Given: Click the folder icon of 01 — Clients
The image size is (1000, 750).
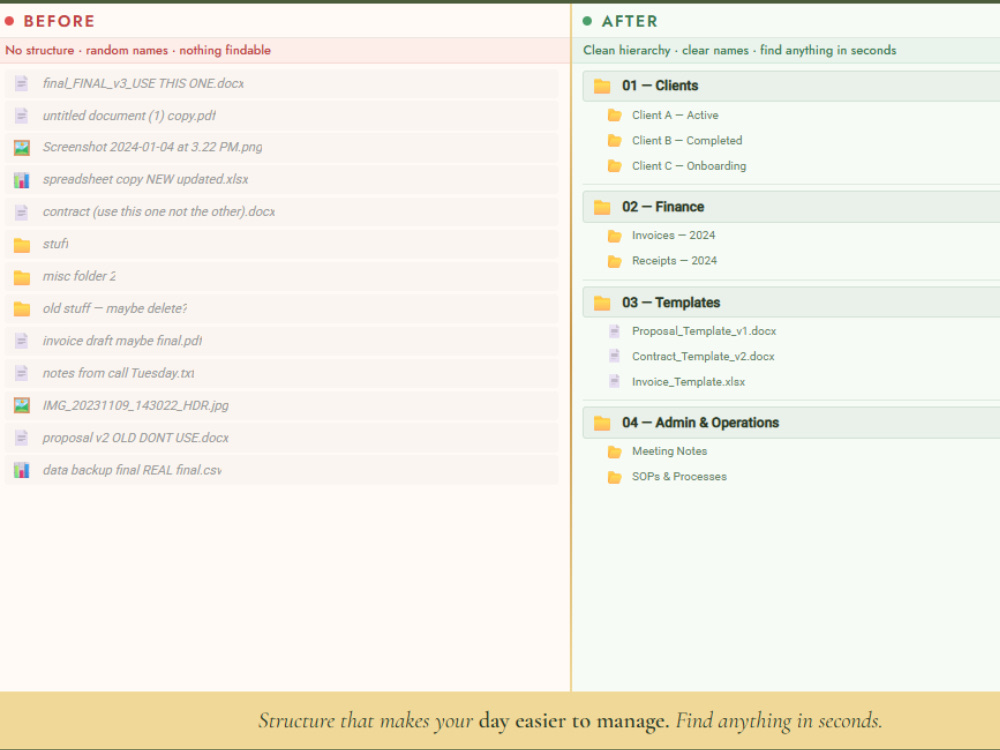Looking at the screenshot, I should click(602, 86).
